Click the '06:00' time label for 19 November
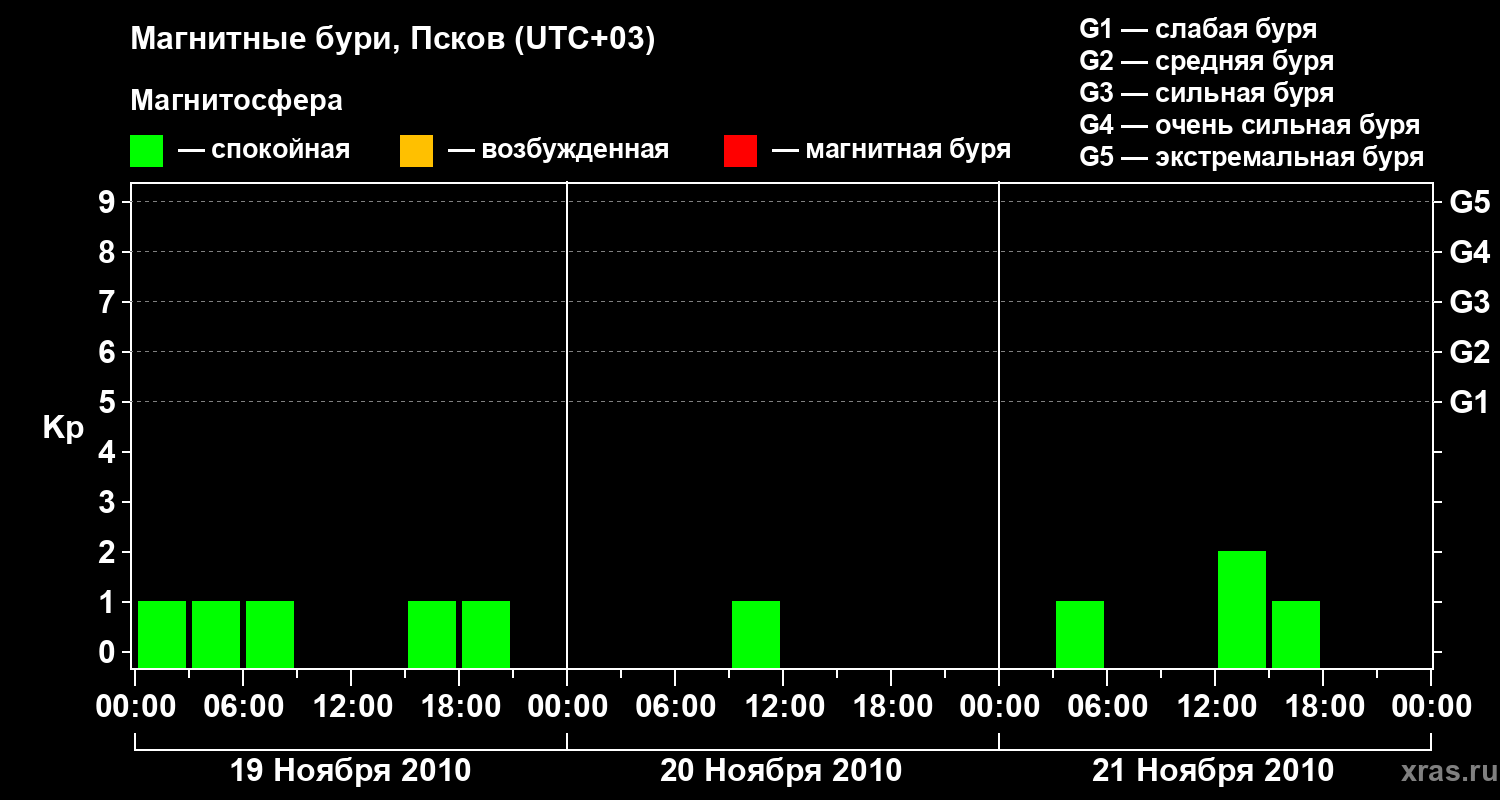This screenshot has height=800, width=1500. coord(243,706)
